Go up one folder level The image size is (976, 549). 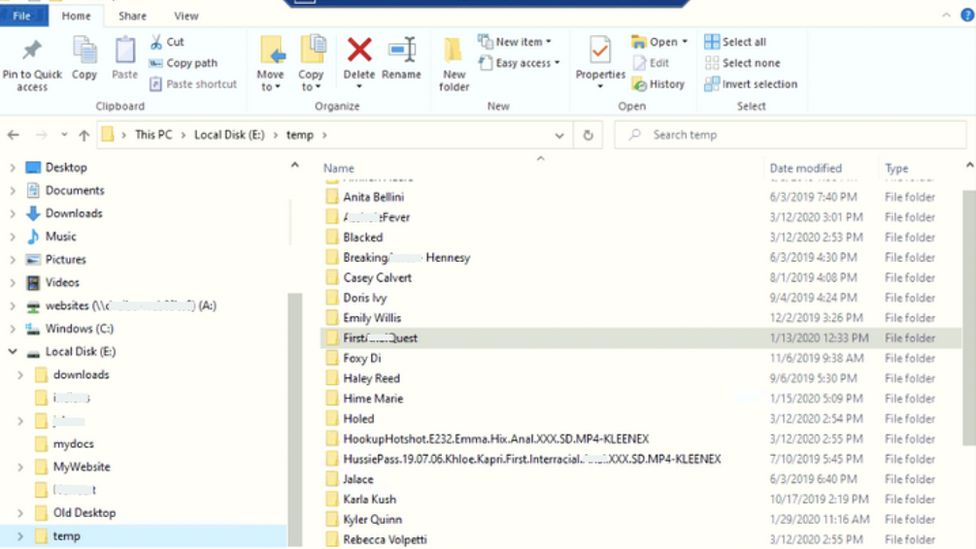pos(84,135)
